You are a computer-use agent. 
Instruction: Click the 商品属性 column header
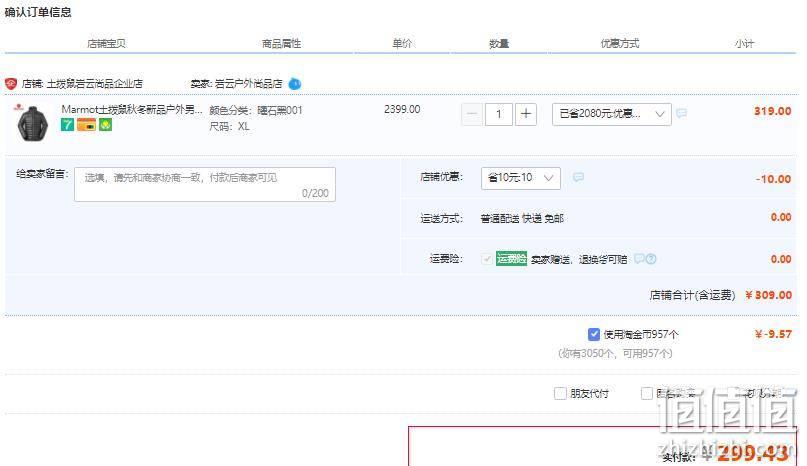point(282,44)
